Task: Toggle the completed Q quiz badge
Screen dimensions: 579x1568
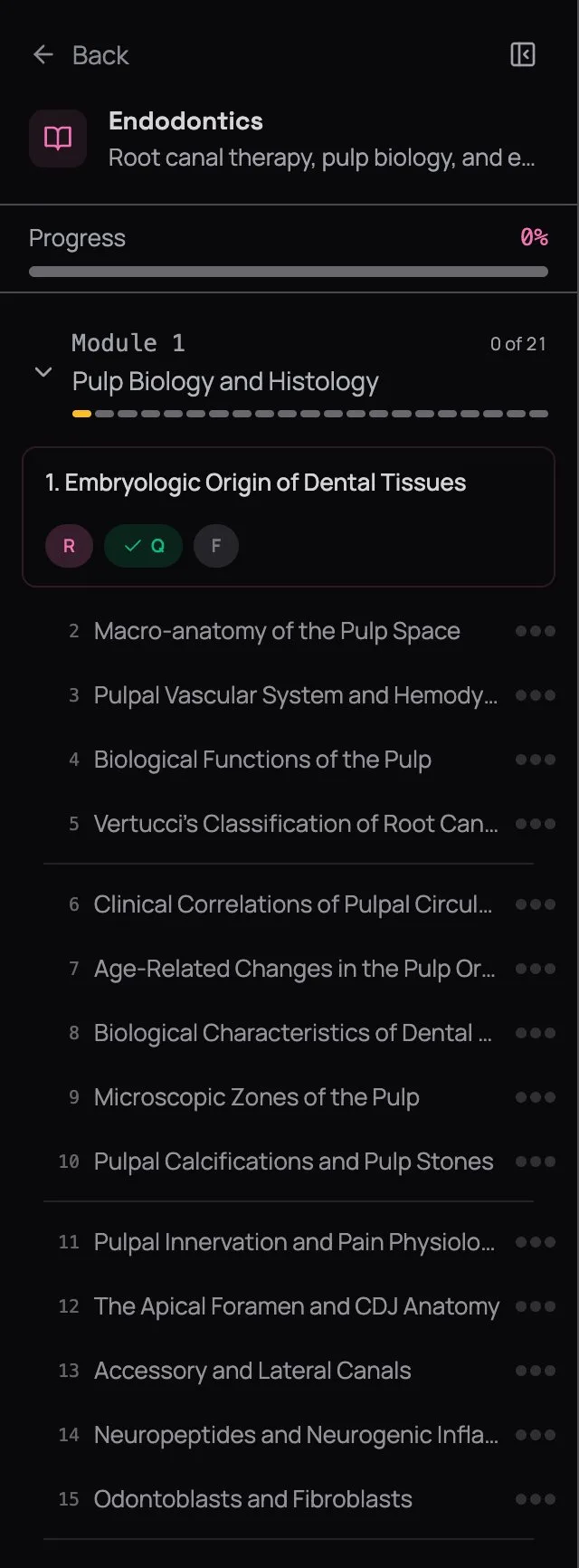Action: coord(144,546)
